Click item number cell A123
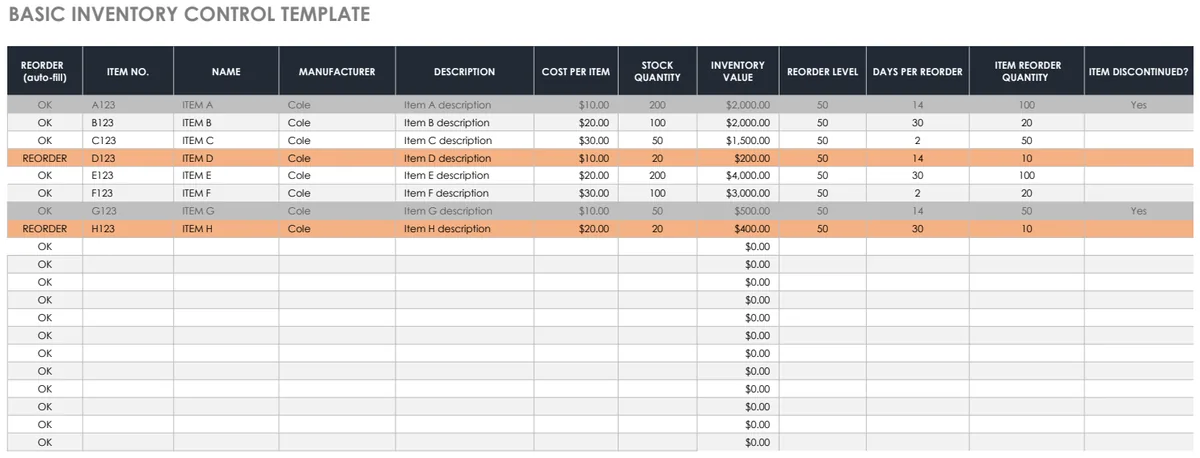 [128, 104]
